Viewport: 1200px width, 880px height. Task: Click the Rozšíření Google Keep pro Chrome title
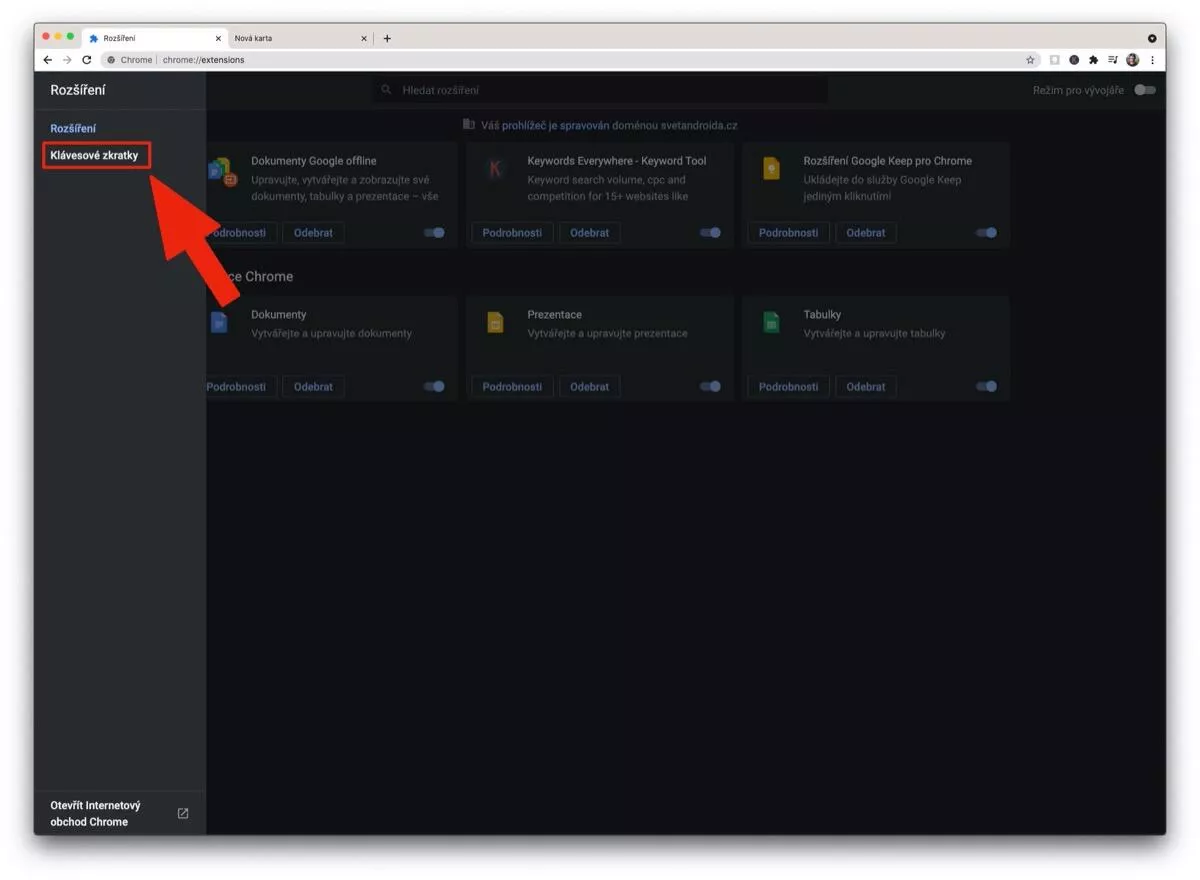(888, 160)
